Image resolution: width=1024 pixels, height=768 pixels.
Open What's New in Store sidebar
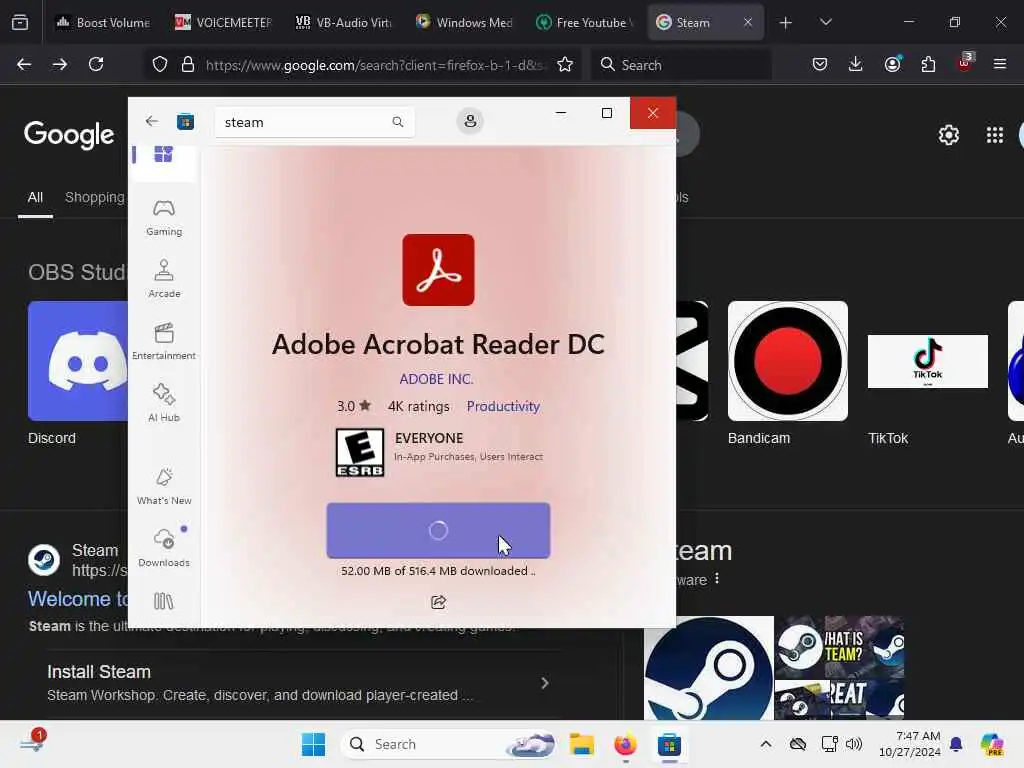(x=164, y=487)
